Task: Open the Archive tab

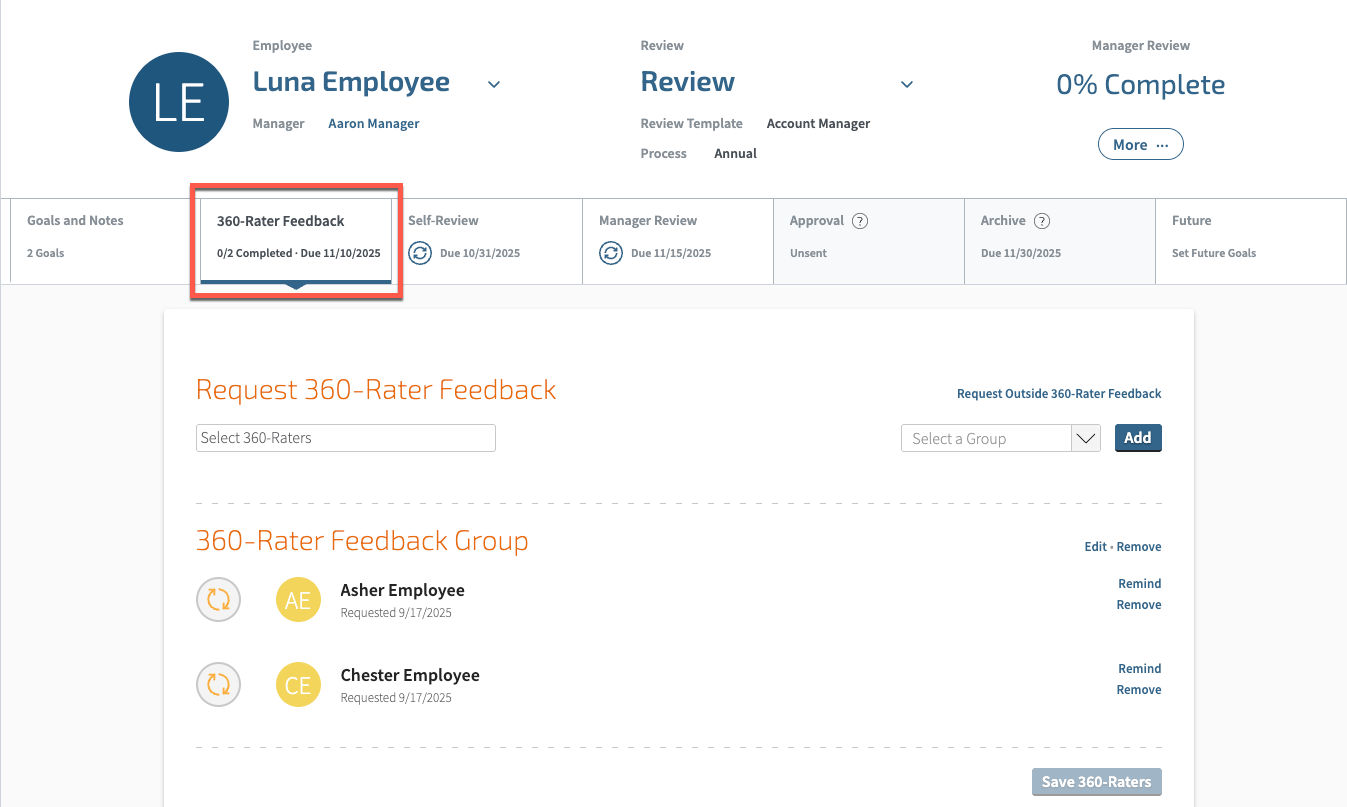Action: click(x=1060, y=241)
